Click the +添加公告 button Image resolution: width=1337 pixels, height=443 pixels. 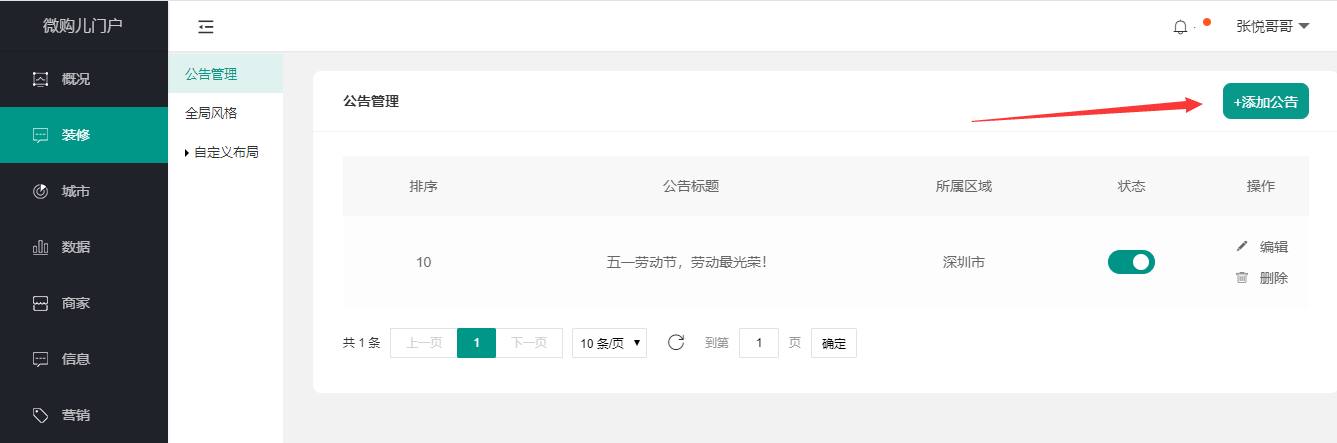(1266, 101)
